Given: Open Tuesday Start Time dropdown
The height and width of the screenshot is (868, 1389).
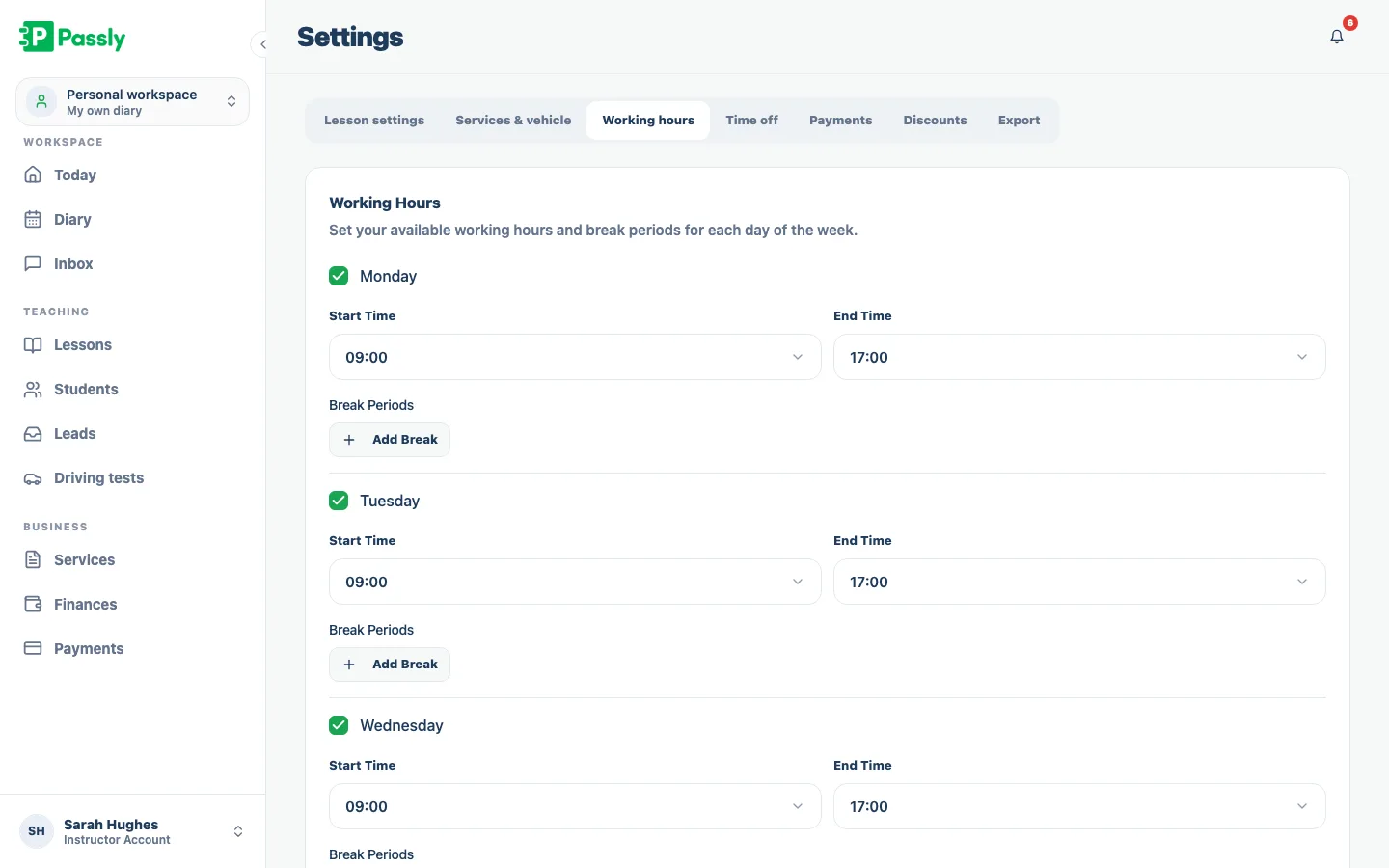Looking at the screenshot, I should [575, 582].
